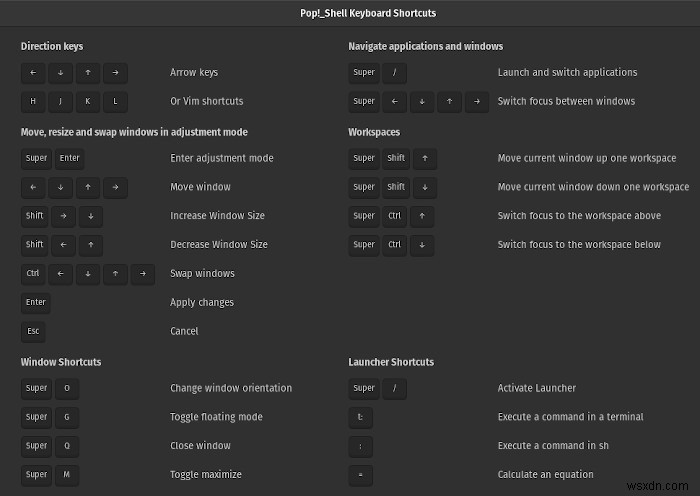Click Ctrl key in Switch focus workspace below row
Screen dimensions: 700x496
[394, 245]
